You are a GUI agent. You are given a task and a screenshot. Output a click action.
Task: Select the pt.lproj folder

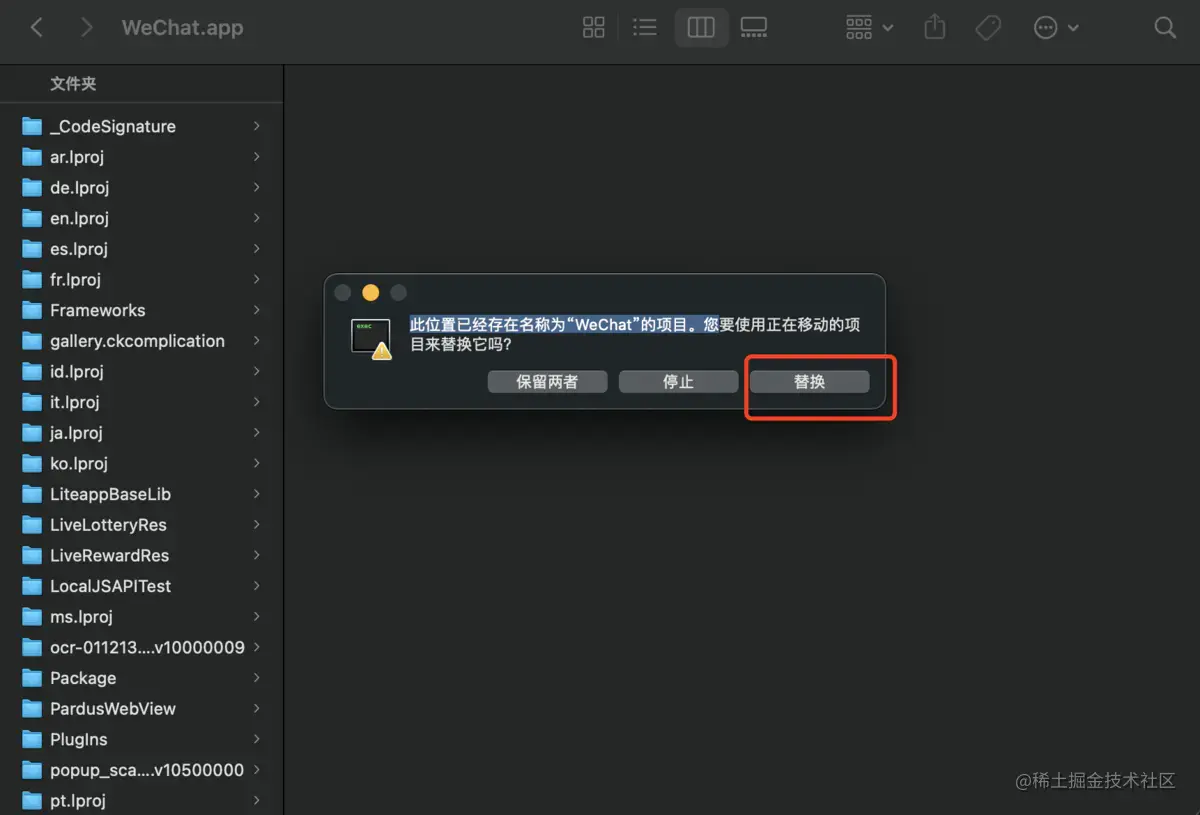point(142,801)
